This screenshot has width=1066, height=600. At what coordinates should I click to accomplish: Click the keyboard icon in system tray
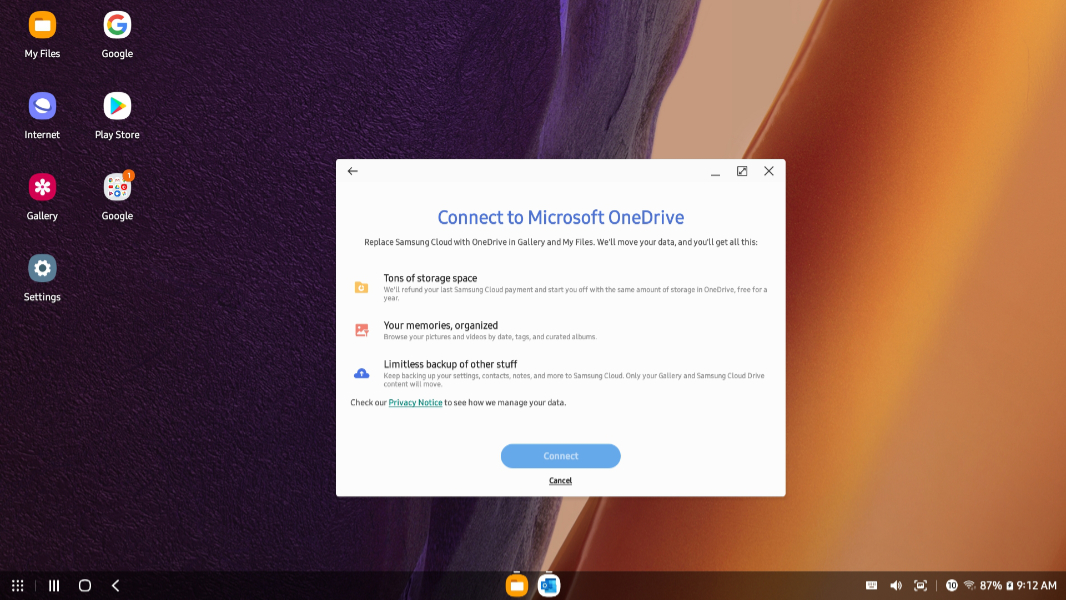click(871, 586)
